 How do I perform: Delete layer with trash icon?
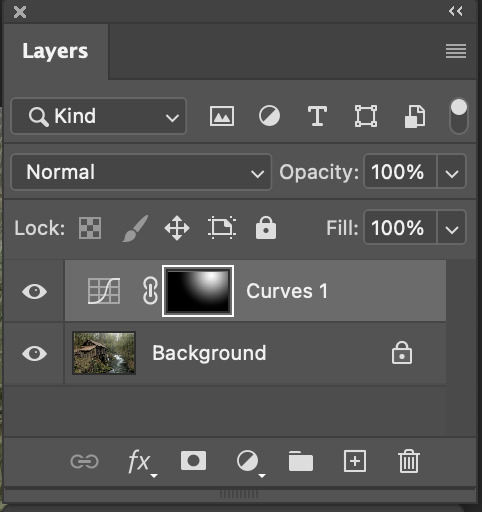[409, 461]
